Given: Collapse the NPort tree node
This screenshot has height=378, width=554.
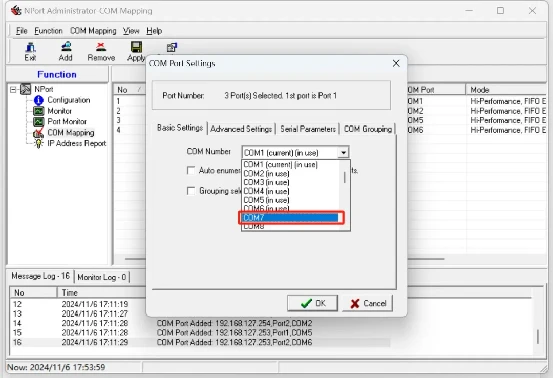Looking at the screenshot, I should (x=13, y=89).
